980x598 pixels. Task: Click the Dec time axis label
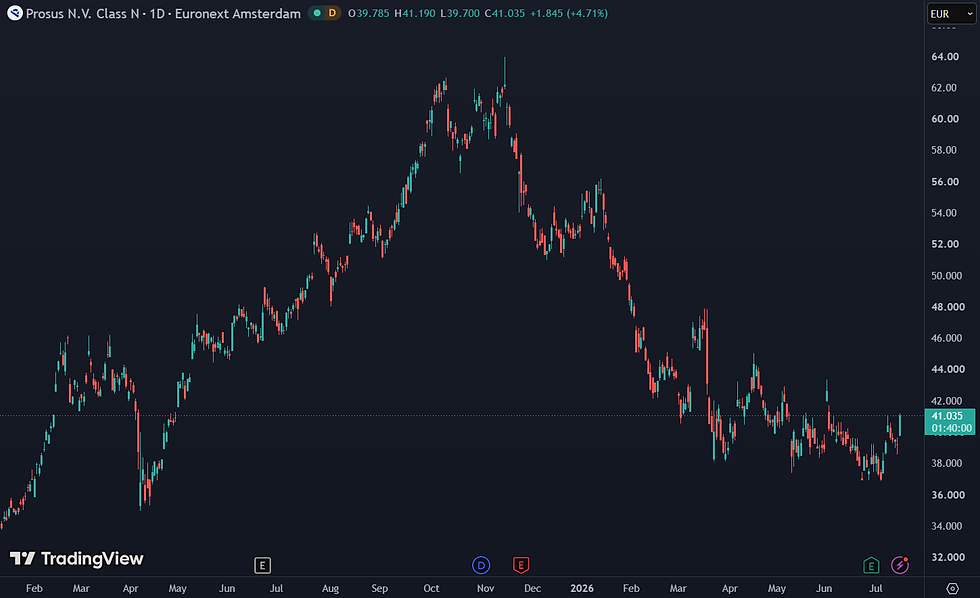532,589
